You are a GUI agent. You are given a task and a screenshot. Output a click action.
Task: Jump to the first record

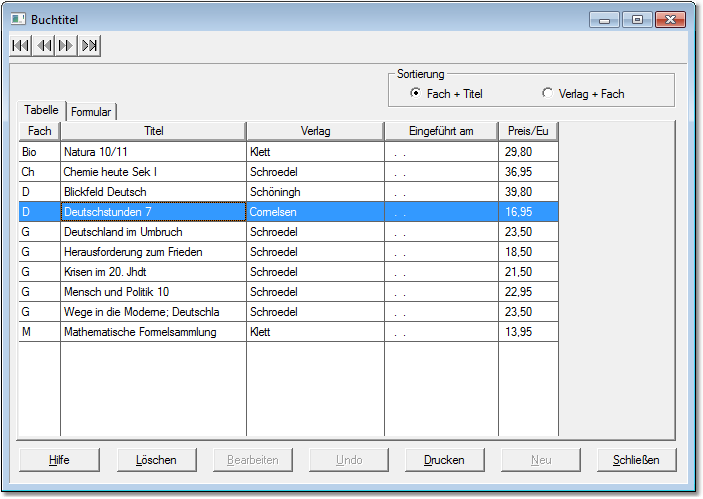click(x=20, y=45)
